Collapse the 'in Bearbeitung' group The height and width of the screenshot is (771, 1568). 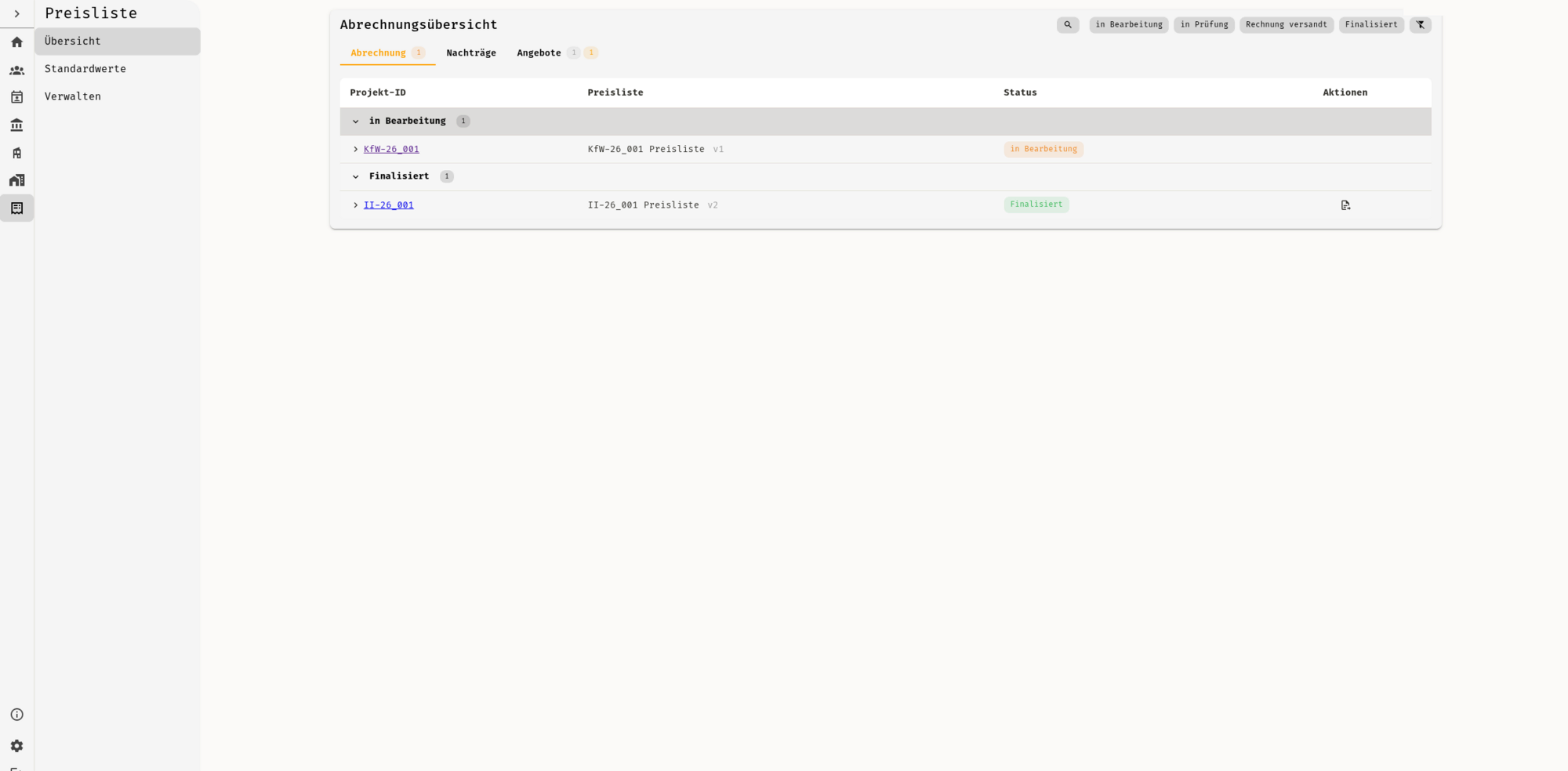[355, 121]
